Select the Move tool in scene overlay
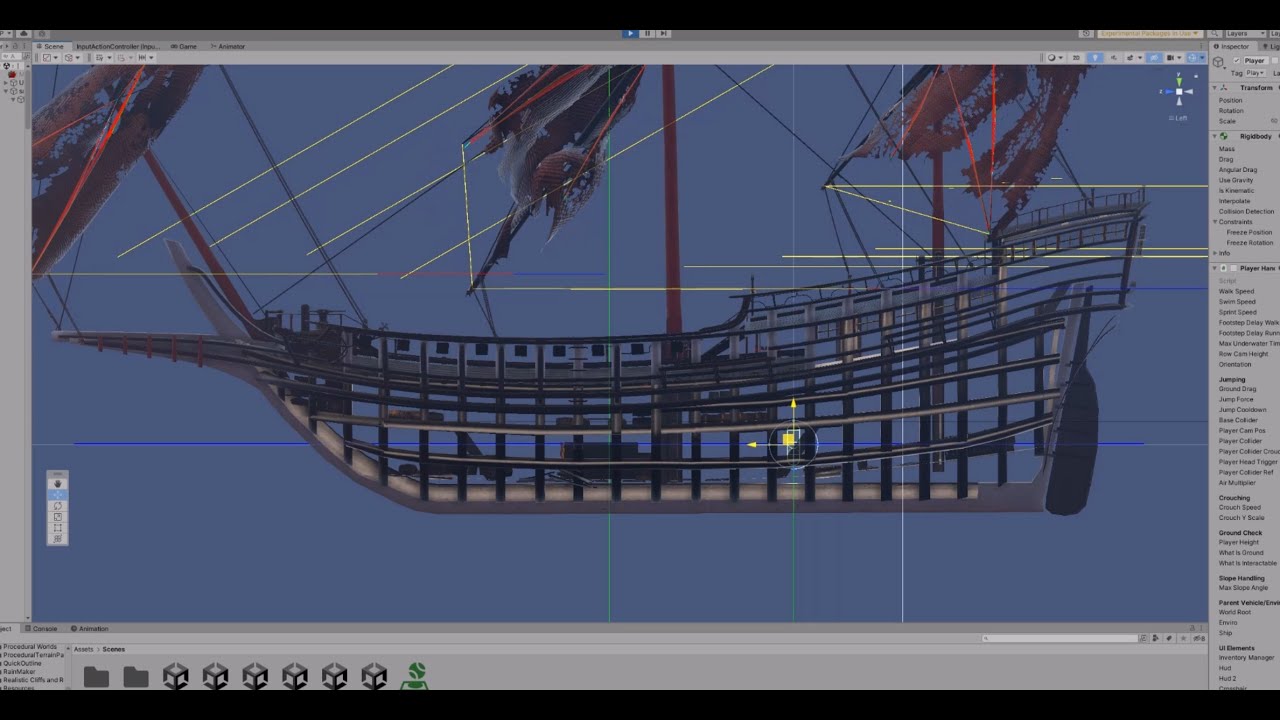Screen dimensions: 1280x720 pos(58,494)
